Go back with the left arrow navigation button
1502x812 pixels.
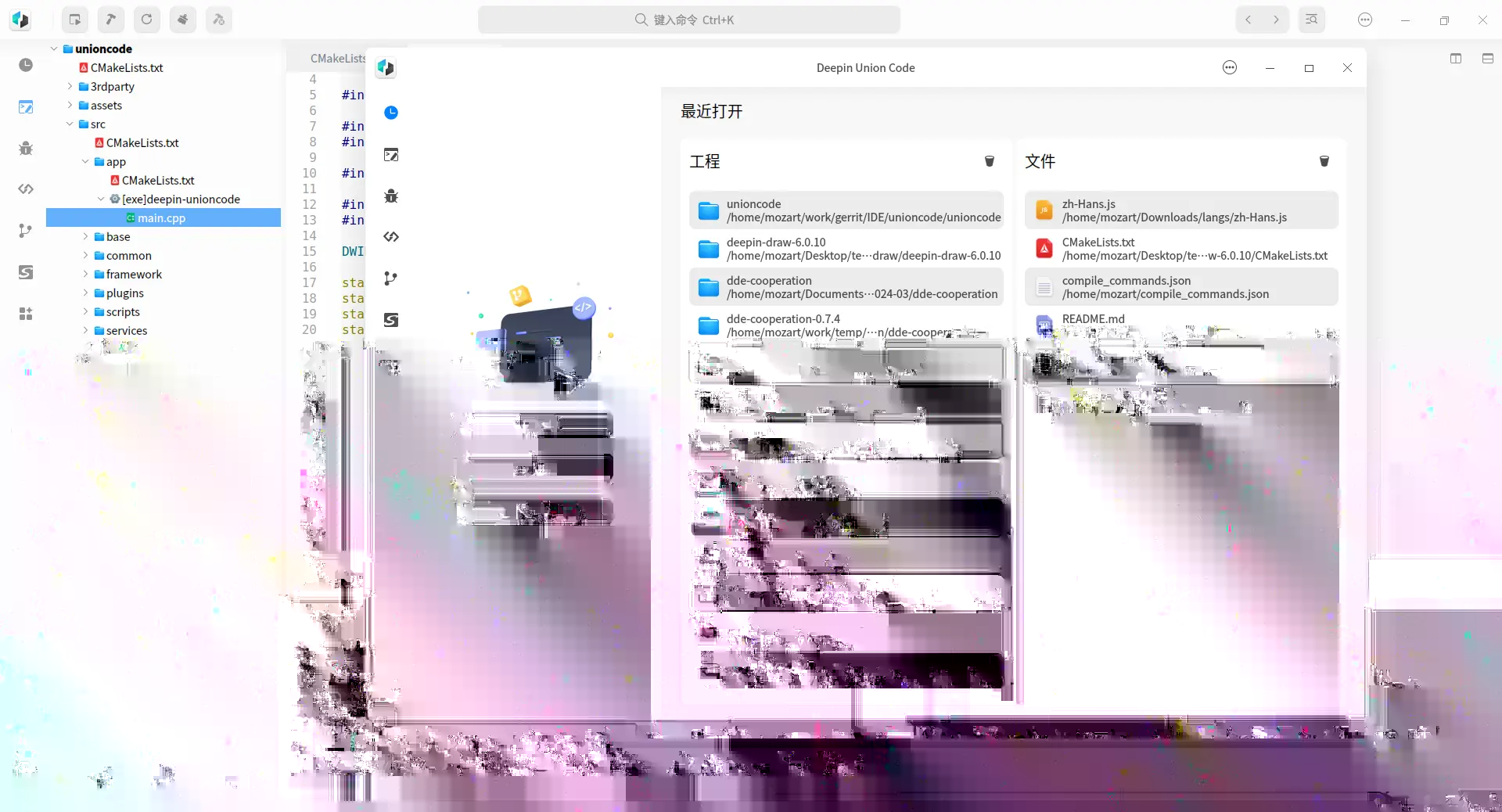click(x=1249, y=20)
